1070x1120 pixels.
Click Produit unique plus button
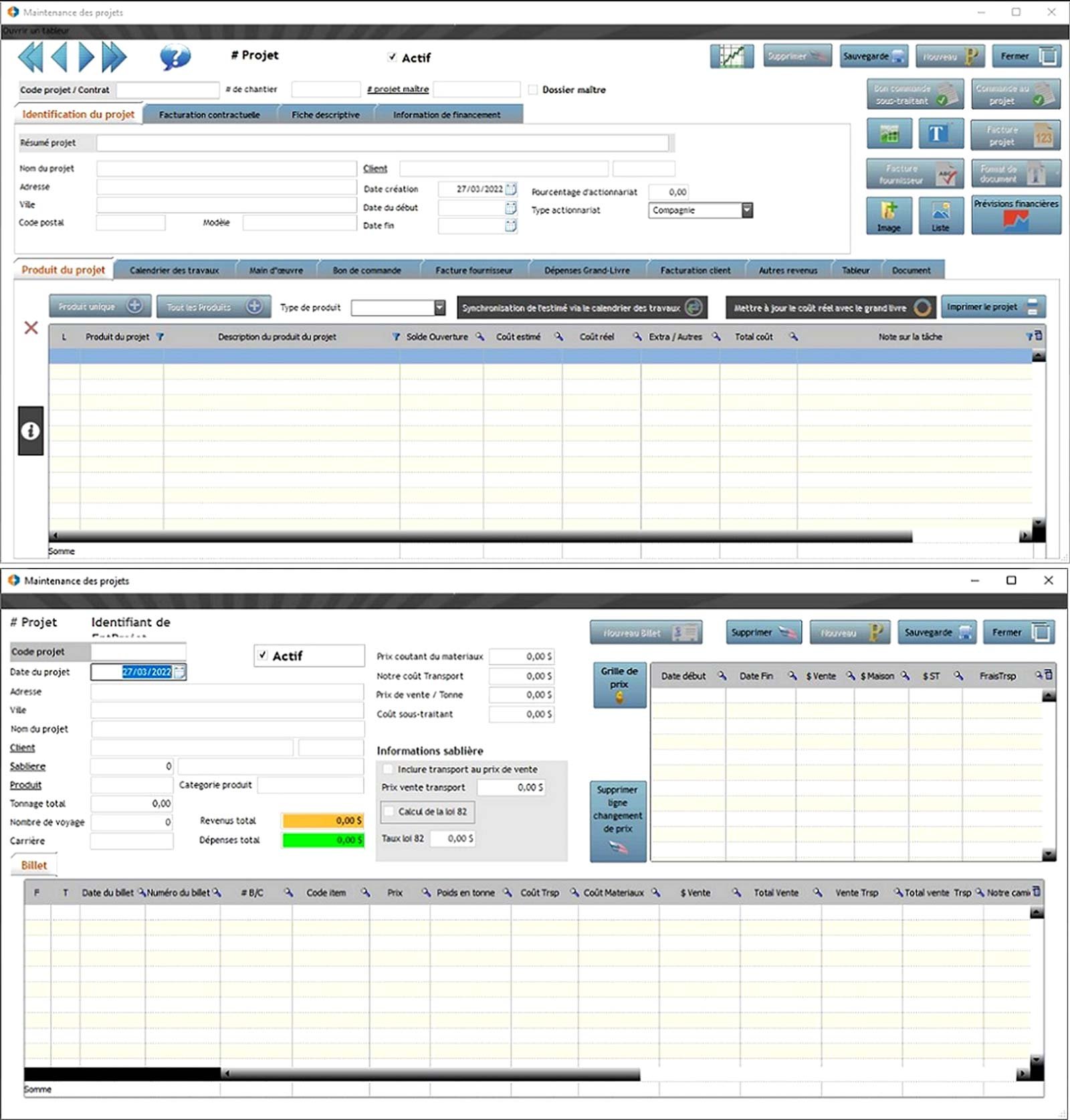[100, 306]
